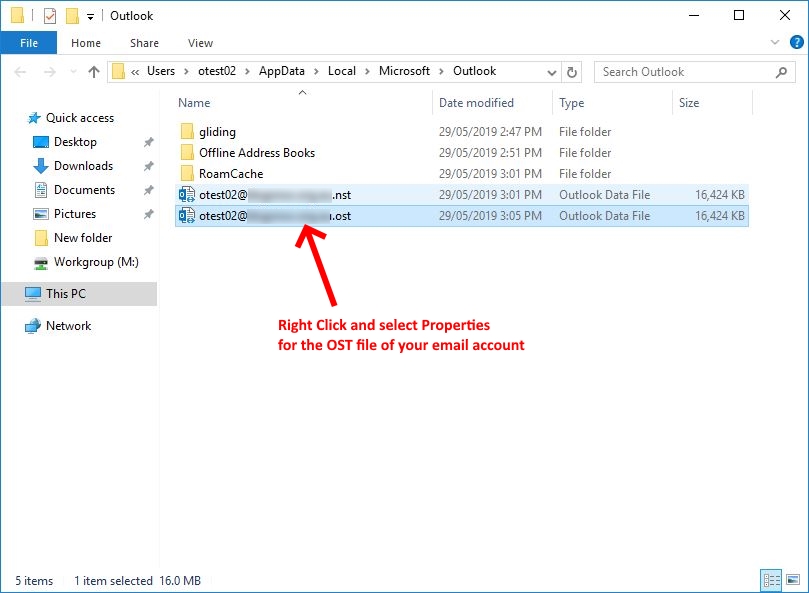
Task: Click the Users breadcrumb in address bar
Action: (x=161, y=71)
